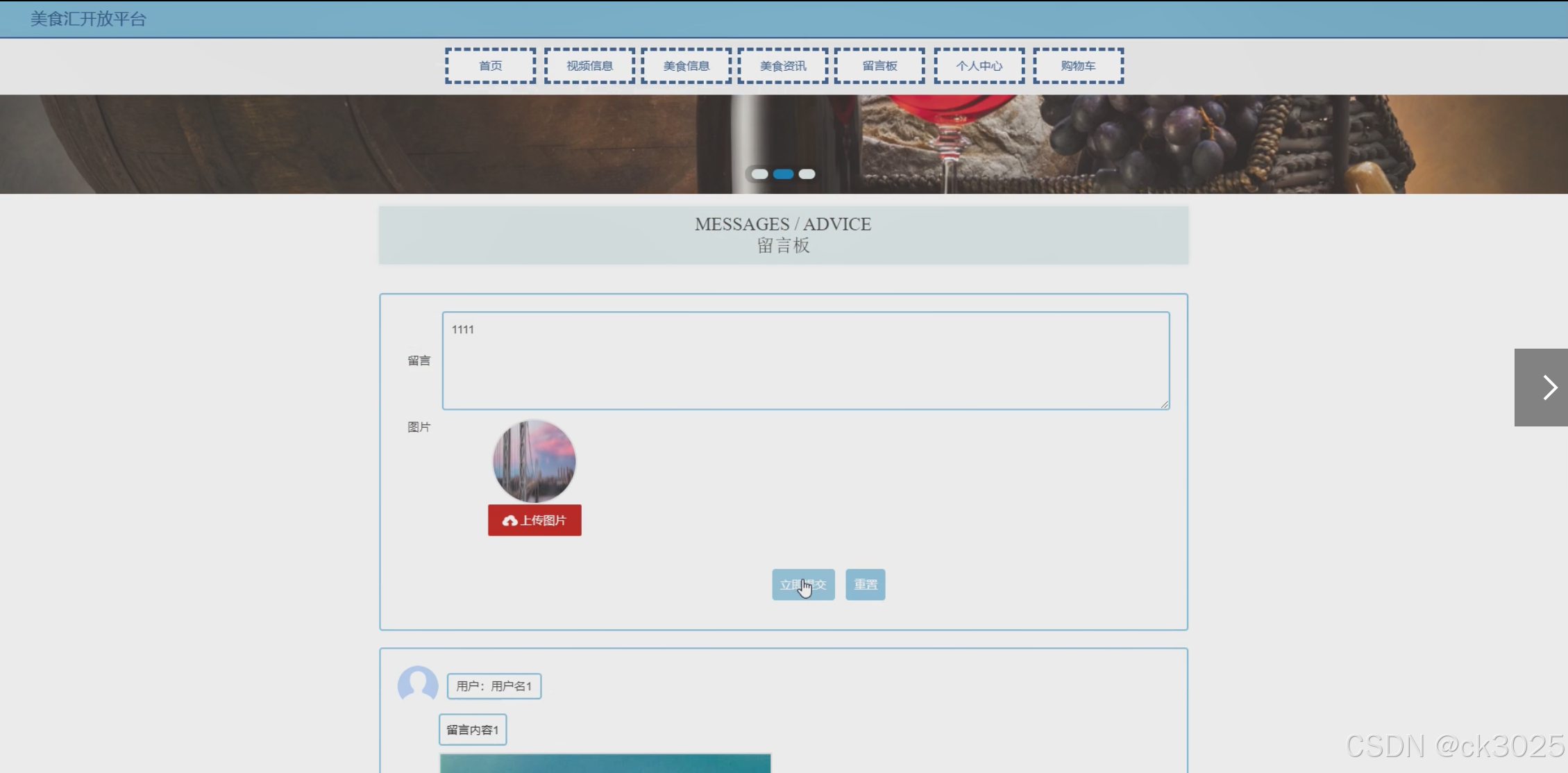Screen dimensions: 1568x773
Task: Click the 重置 reset button
Action: 865,585
